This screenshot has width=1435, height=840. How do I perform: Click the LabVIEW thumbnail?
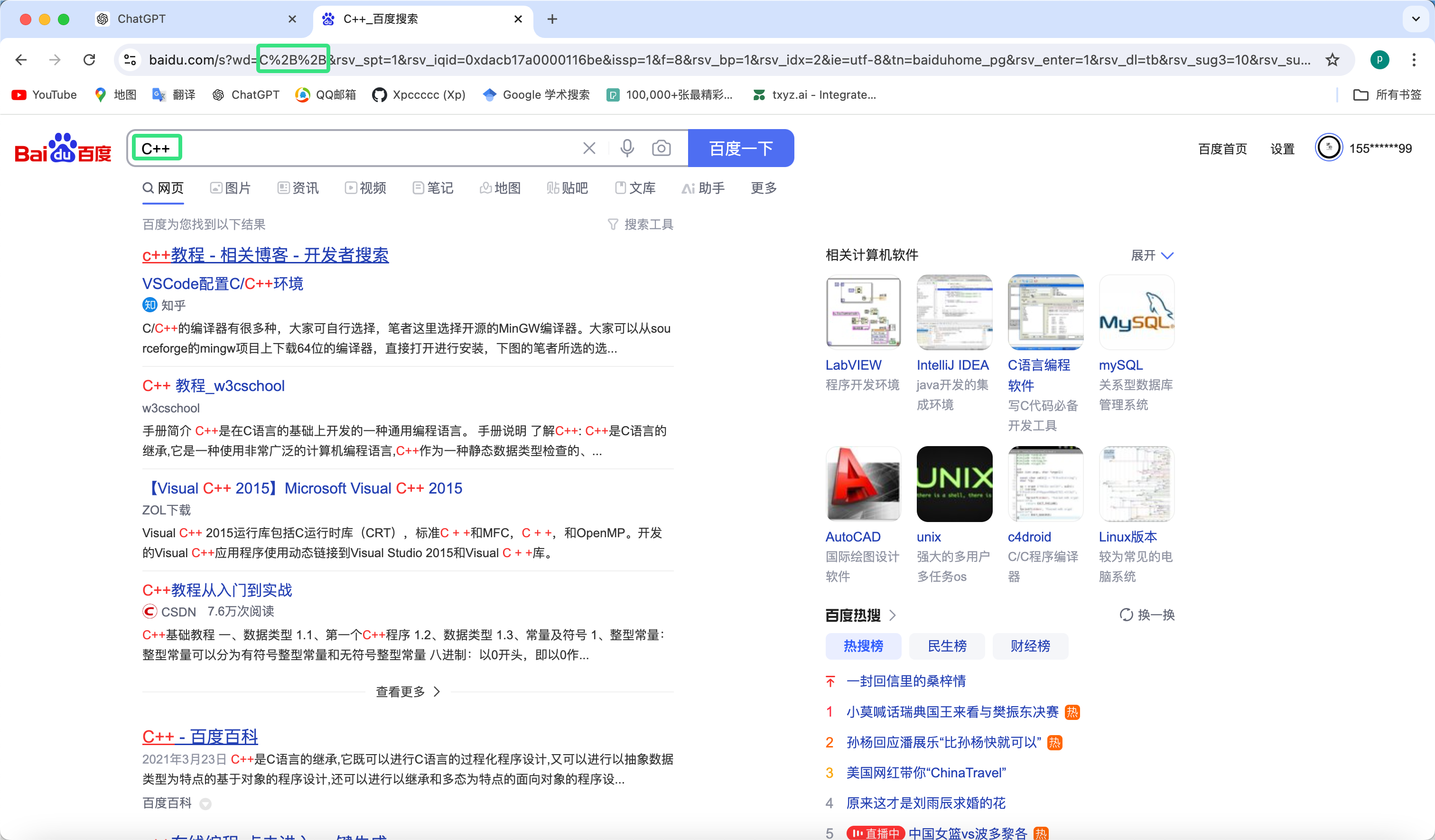point(863,312)
